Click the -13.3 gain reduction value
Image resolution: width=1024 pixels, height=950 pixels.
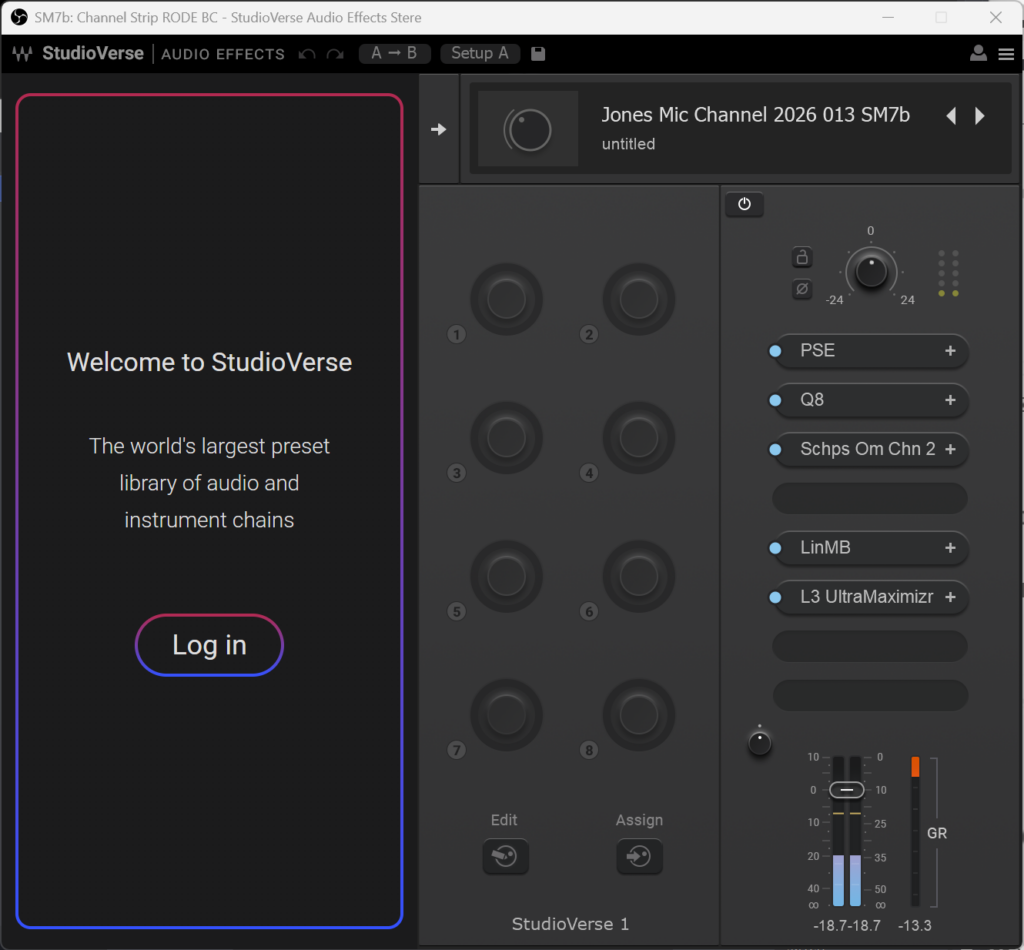[914, 926]
